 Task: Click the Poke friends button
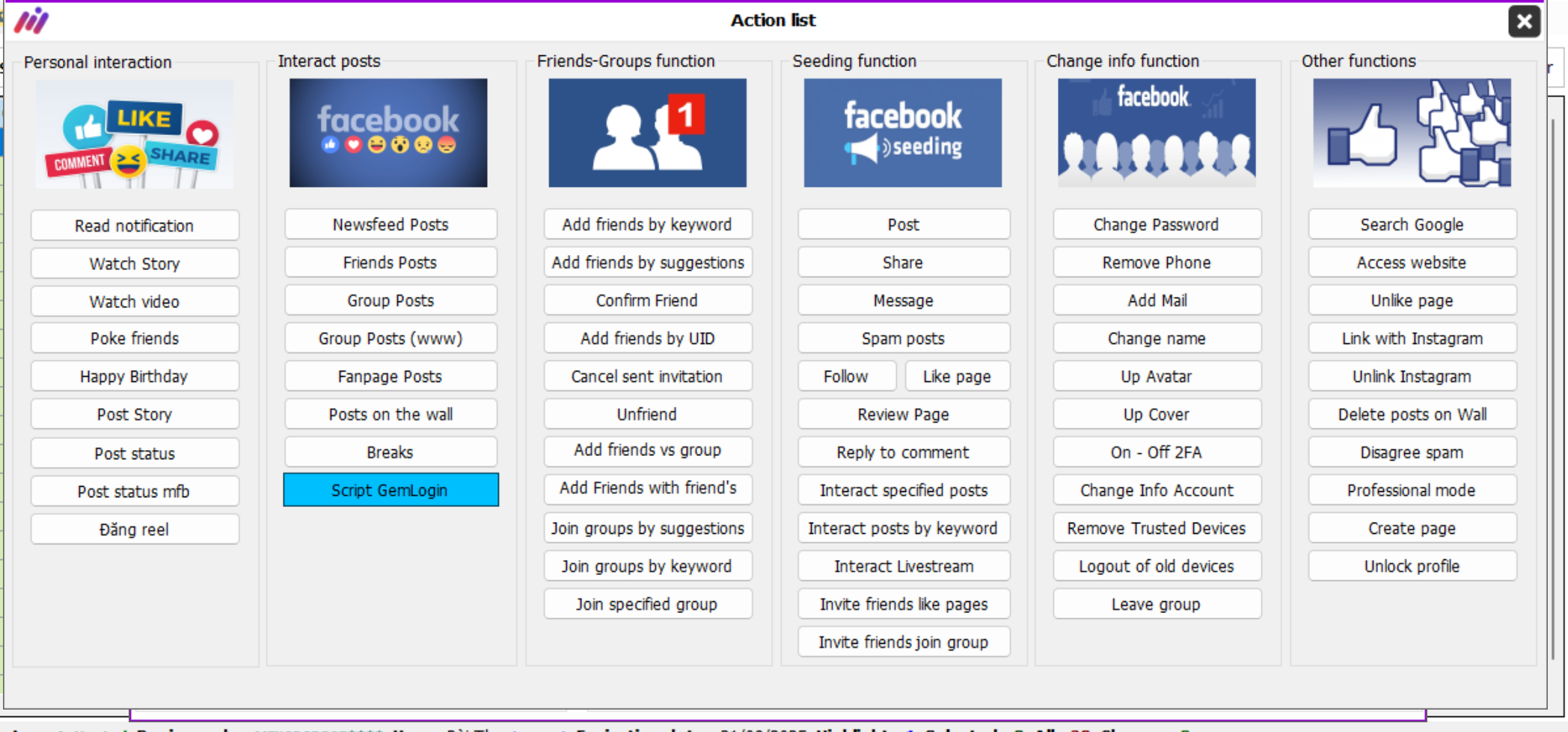(x=135, y=339)
